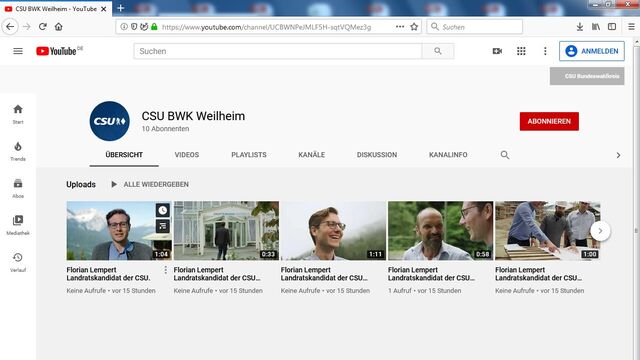Viewport: 640px width, 360px height.
Task: Click the 10 Abonnenten text
Action: [165, 129]
